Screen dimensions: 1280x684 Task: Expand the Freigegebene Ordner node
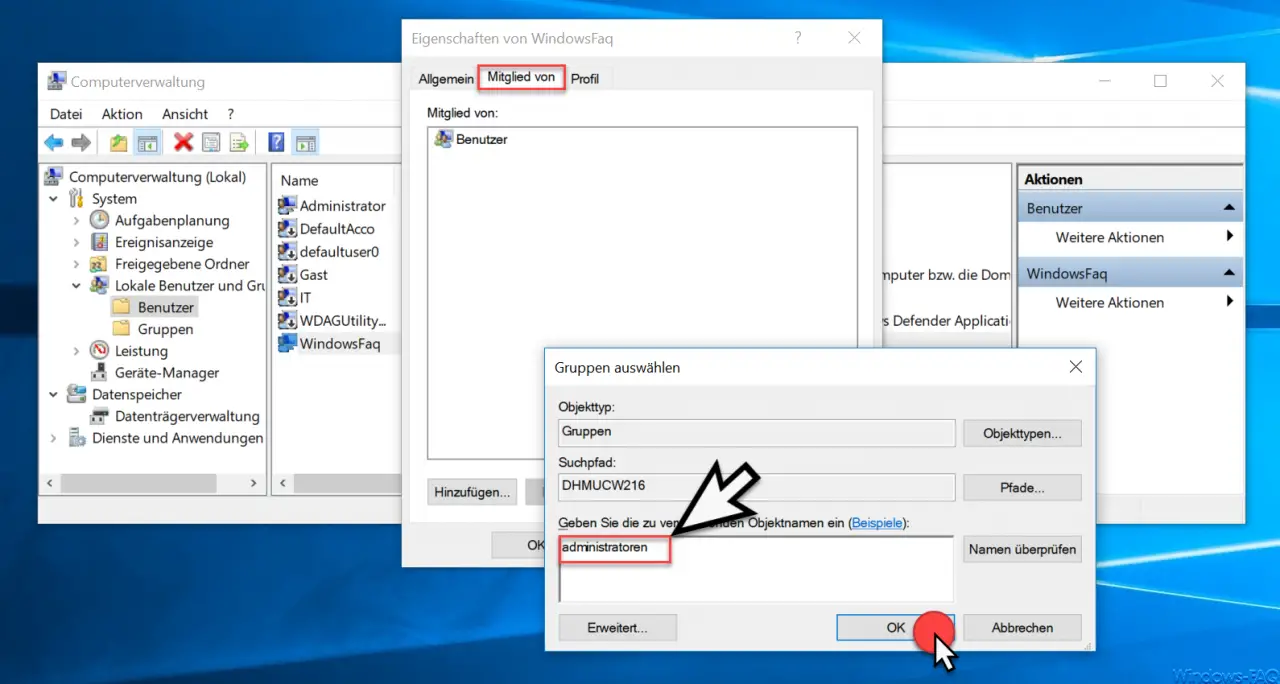click(x=76, y=264)
